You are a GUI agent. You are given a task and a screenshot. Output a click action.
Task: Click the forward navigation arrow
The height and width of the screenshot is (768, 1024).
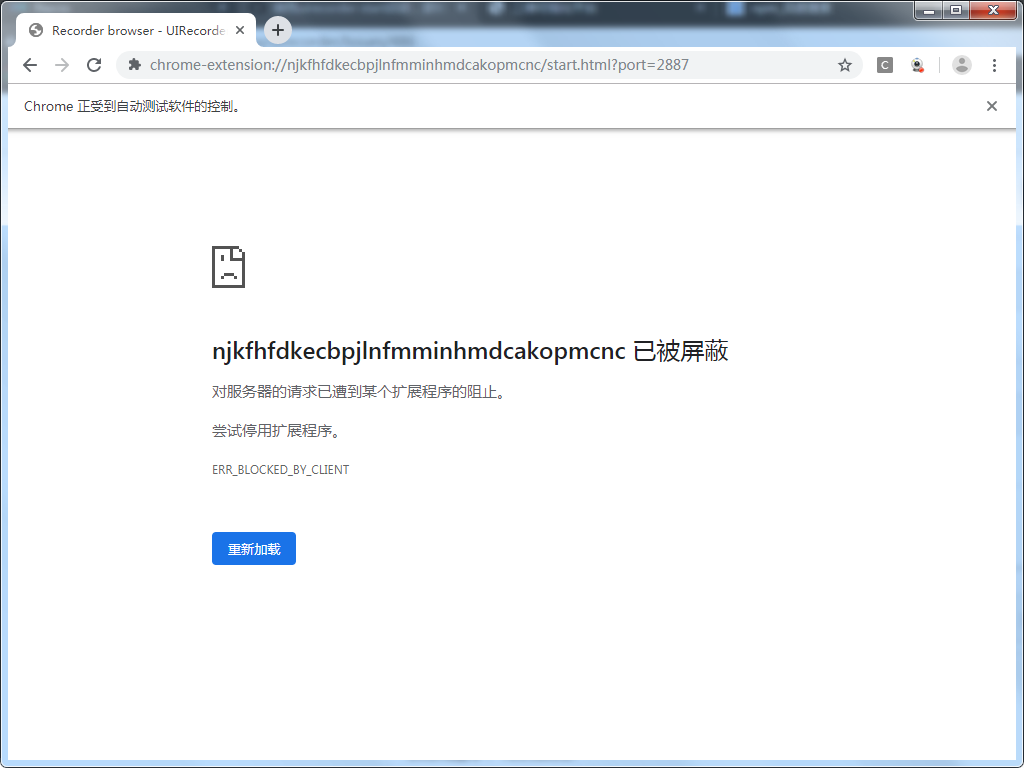(61, 64)
